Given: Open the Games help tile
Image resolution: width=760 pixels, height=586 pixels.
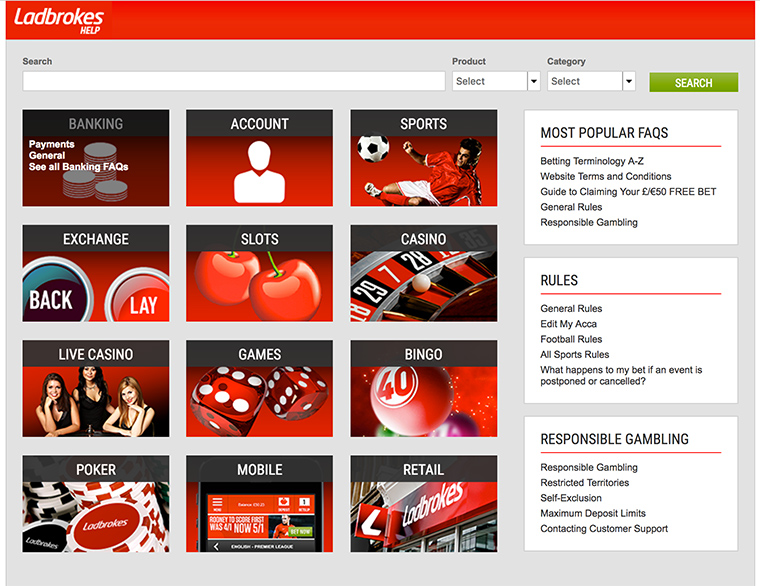Looking at the screenshot, I should point(259,389).
